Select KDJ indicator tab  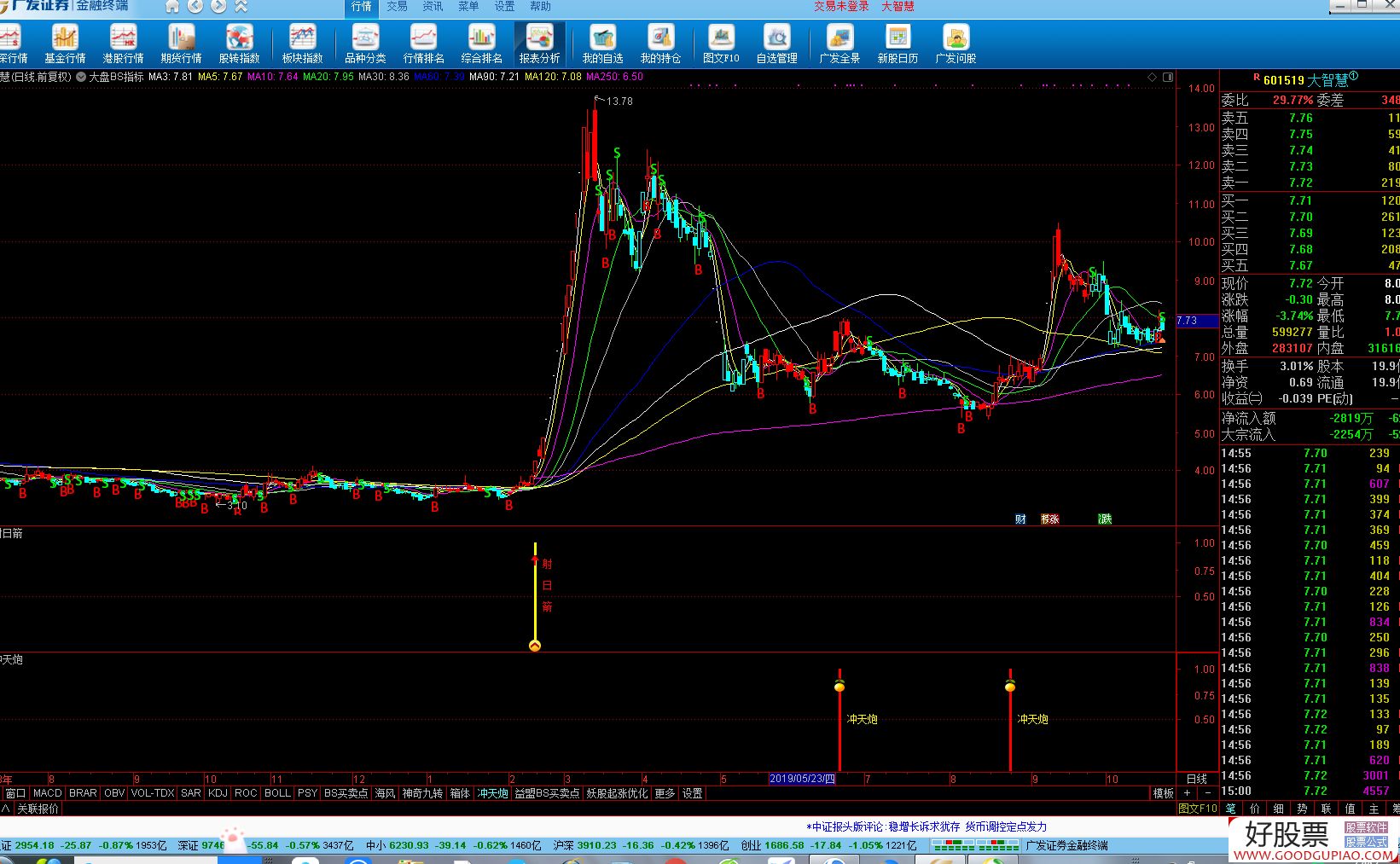(x=218, y=793)
